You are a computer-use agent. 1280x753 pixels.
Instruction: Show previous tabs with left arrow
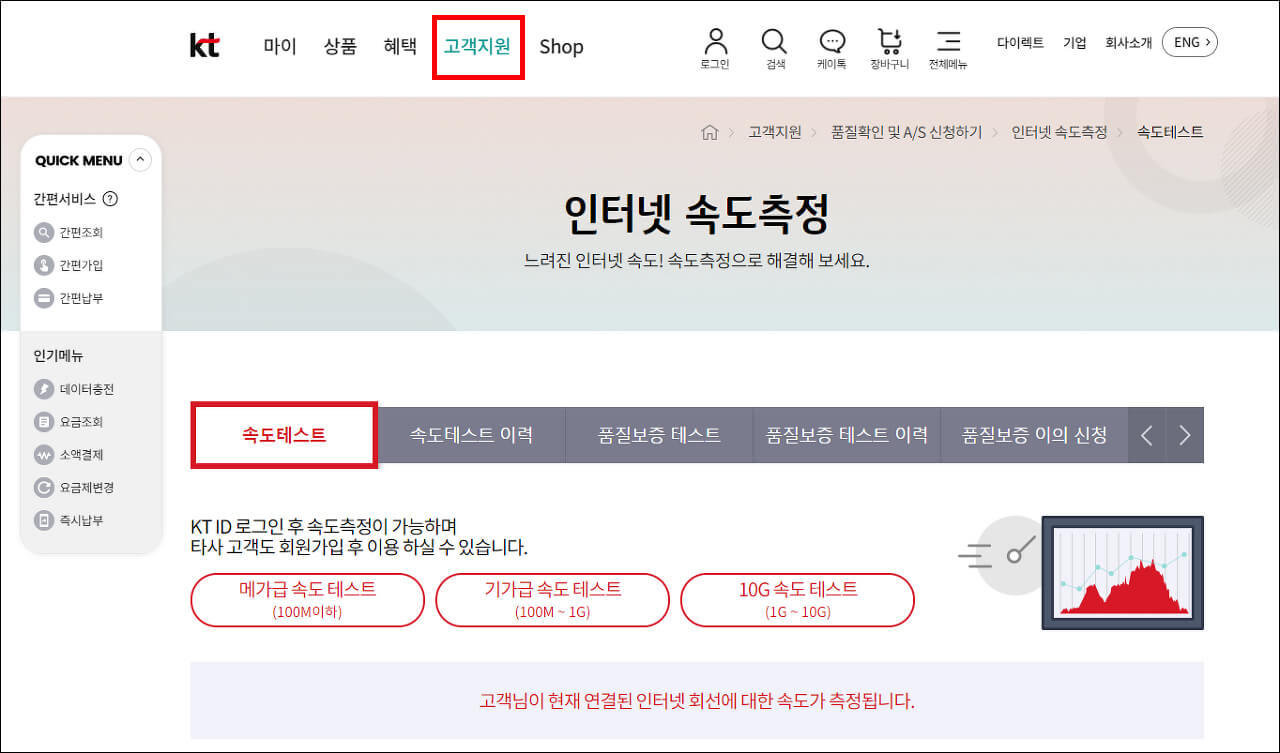pos(1147,435)
